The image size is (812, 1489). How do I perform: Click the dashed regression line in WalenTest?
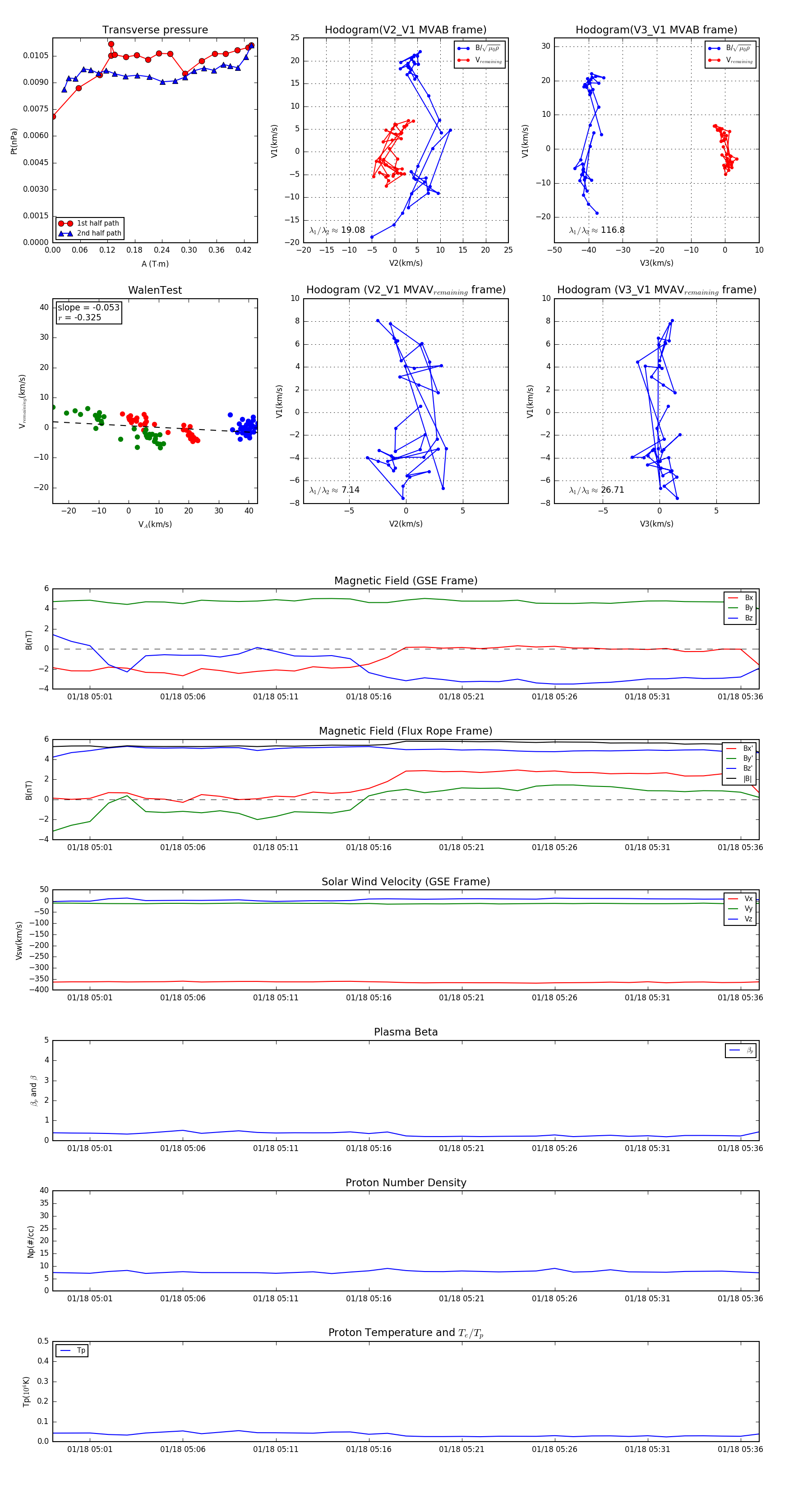point(155,427)
